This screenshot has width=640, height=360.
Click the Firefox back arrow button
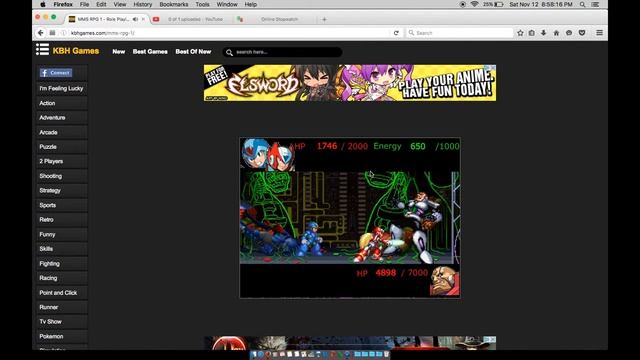coord(41,33)
